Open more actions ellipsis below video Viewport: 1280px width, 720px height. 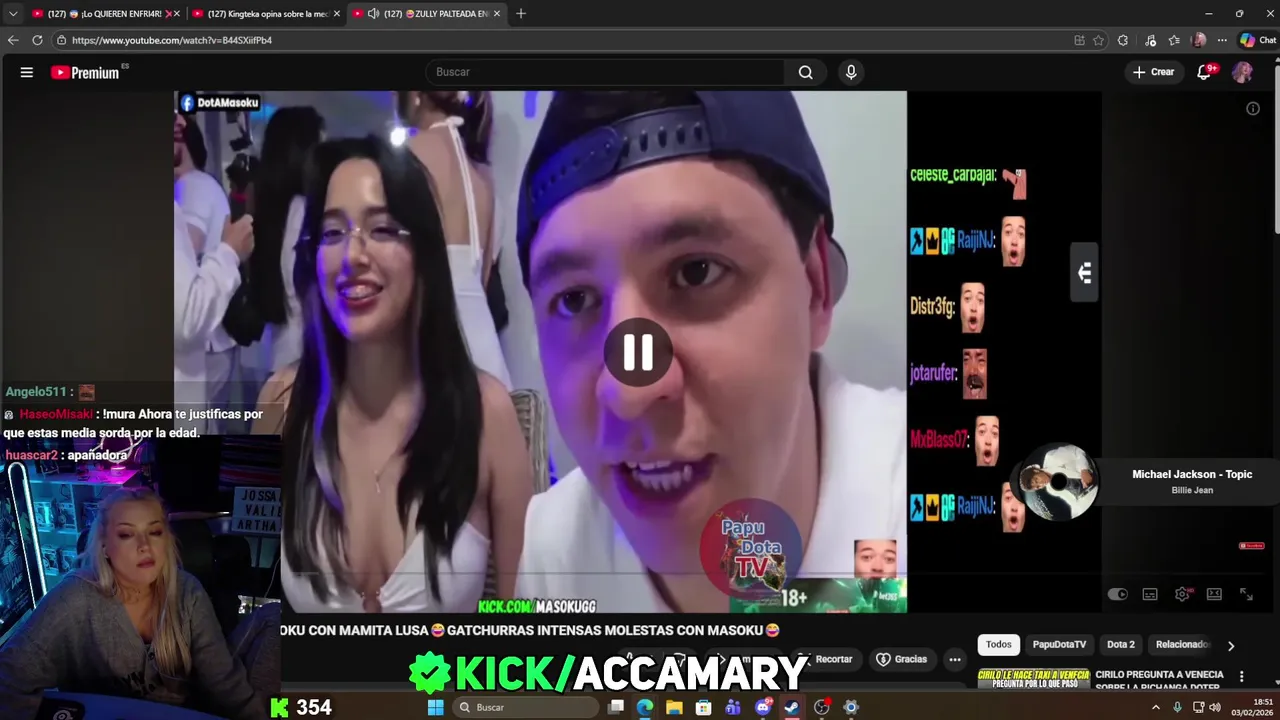tap(955, 659)
